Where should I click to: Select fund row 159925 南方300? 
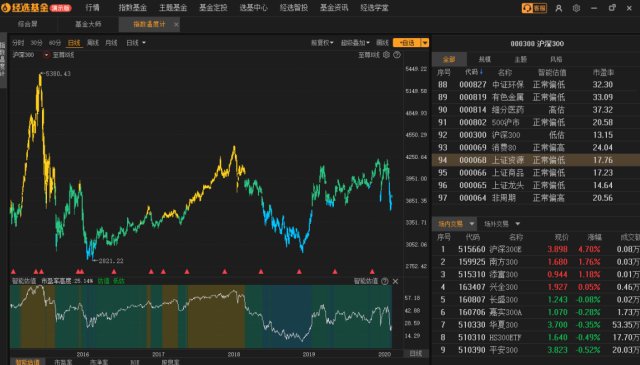[536, 262]
